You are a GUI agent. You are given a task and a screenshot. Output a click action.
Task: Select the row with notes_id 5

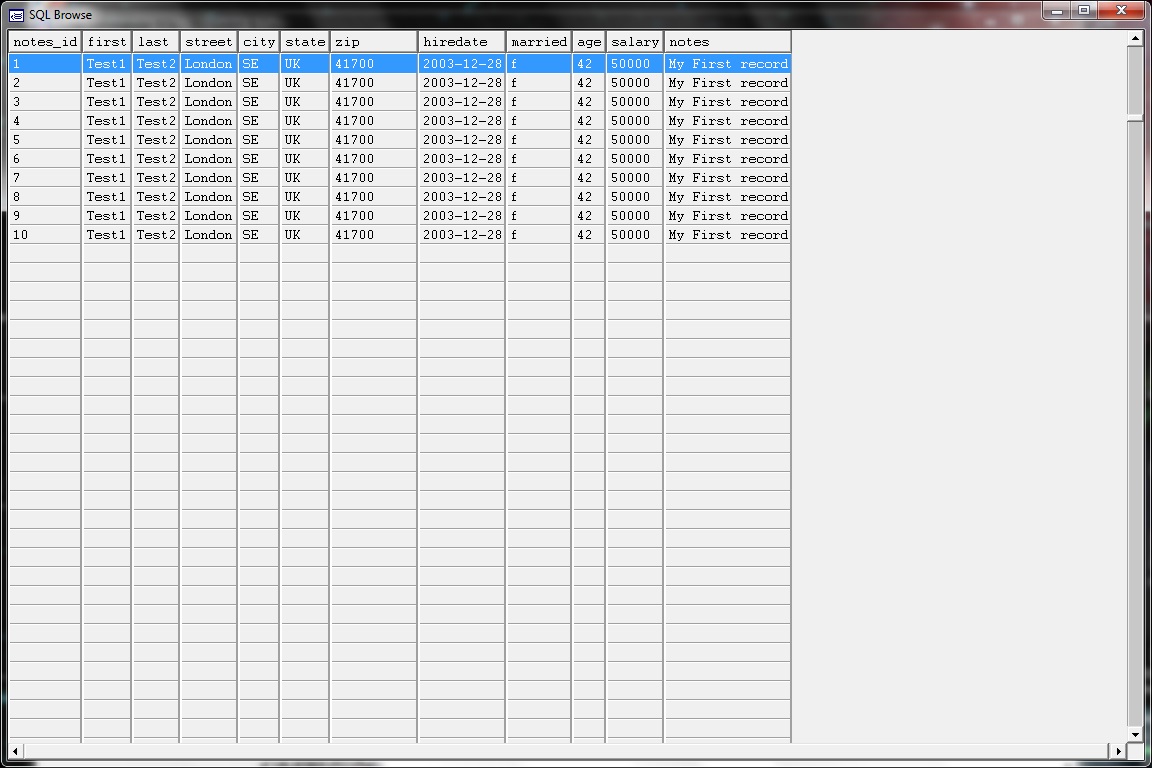pos(43,139)
